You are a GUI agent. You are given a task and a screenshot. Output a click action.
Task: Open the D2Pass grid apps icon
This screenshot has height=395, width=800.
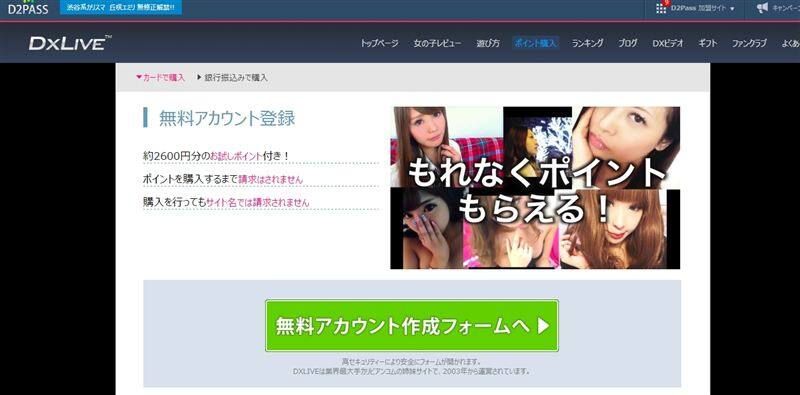pos(661,8)
